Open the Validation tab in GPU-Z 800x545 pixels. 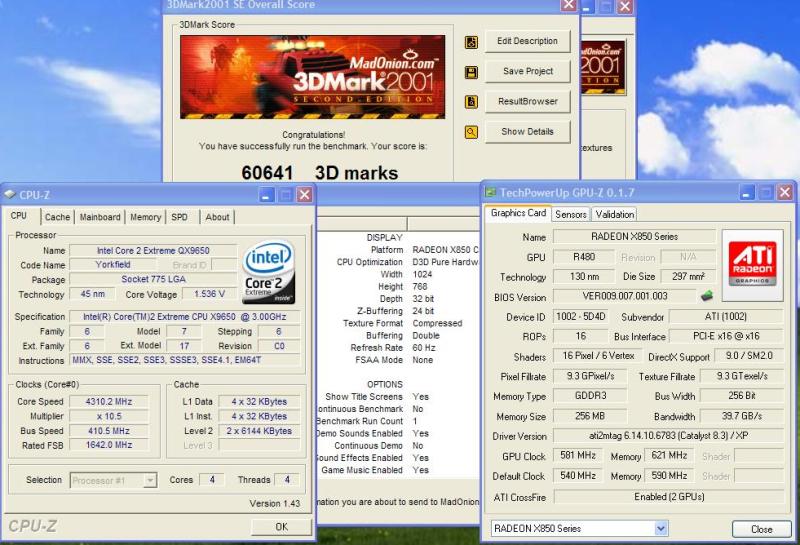tap(615, 214)
